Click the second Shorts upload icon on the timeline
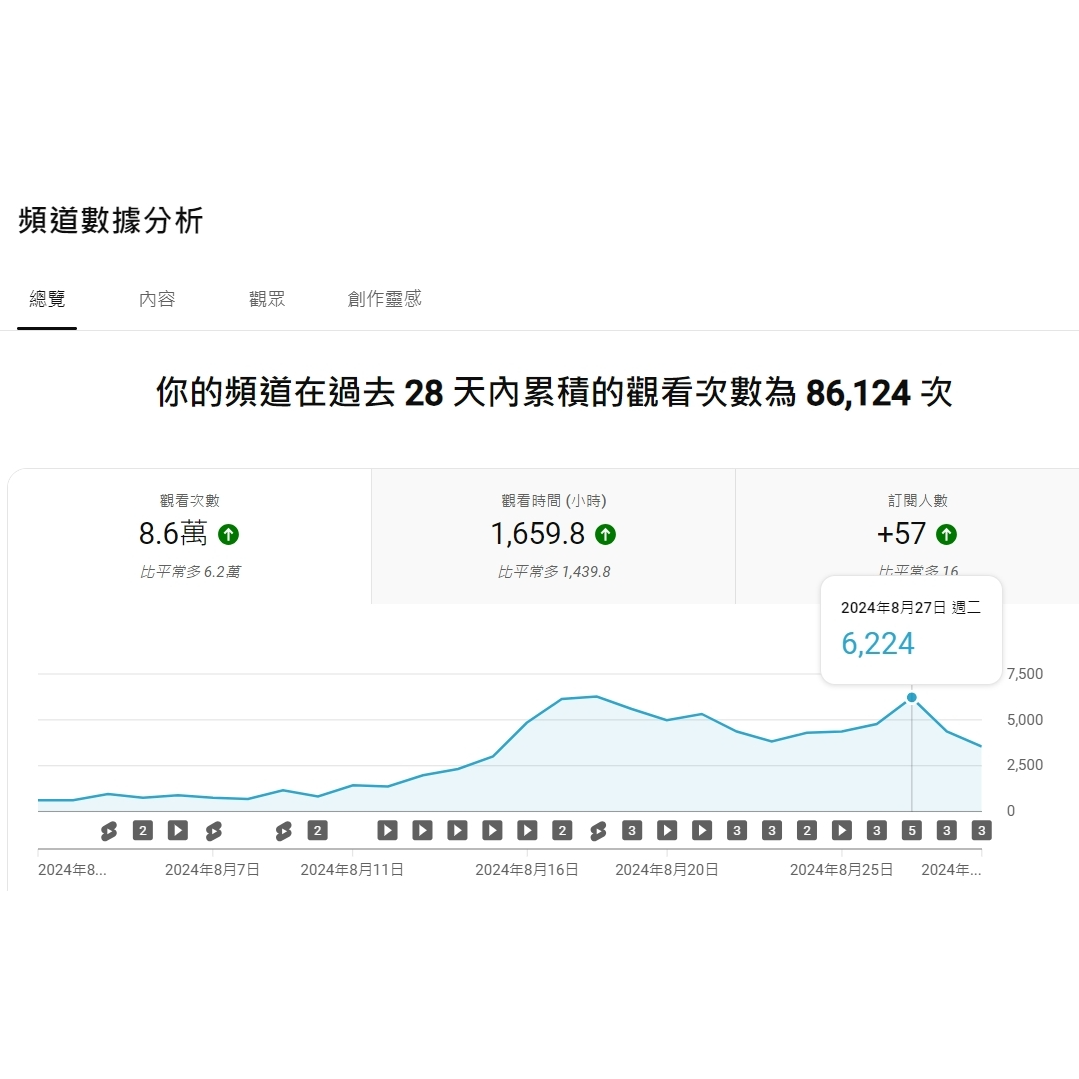The image size is (1079, 1079). click(x=212, y=830)
